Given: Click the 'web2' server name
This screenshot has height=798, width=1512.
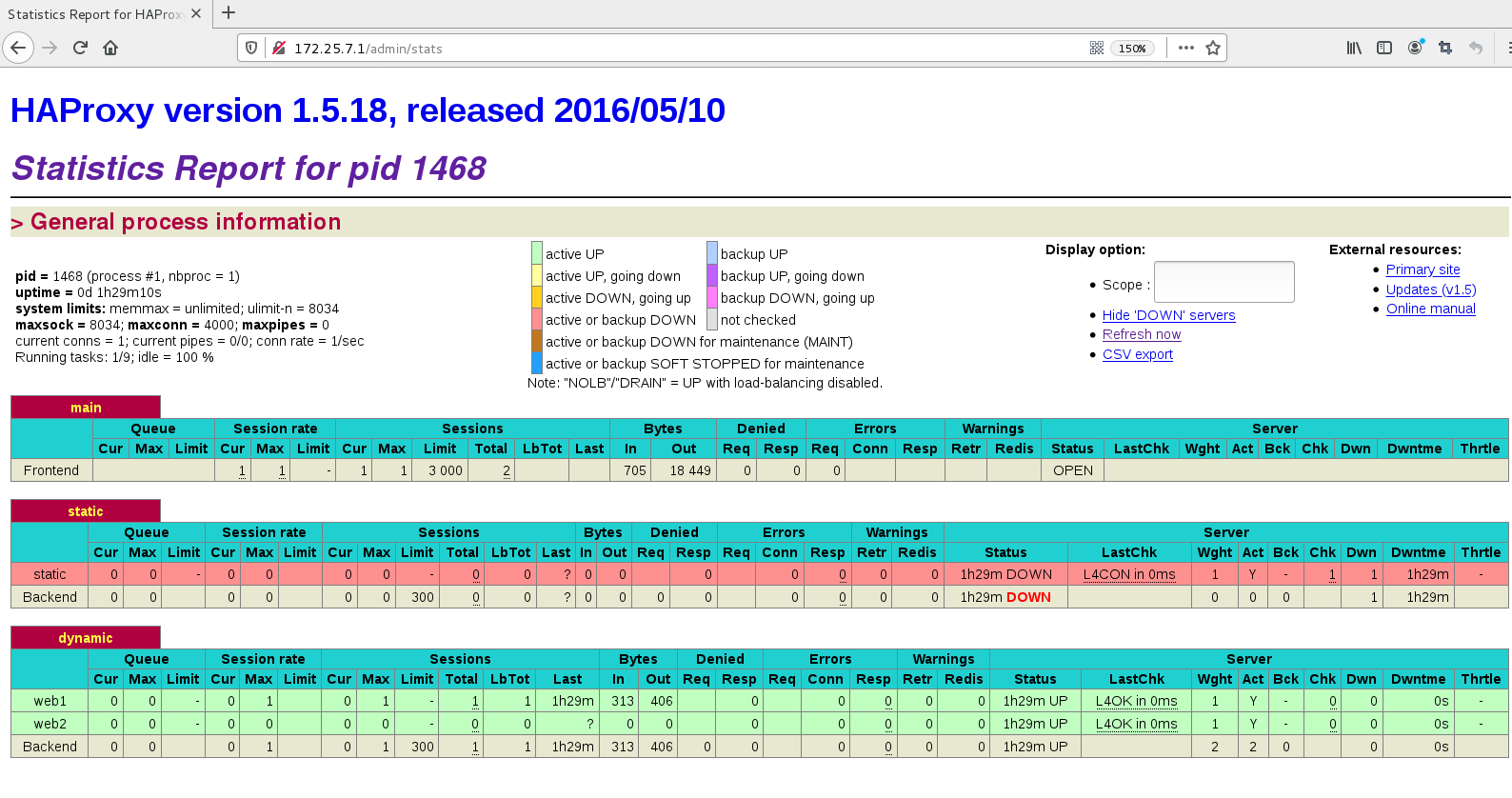Looking at the screenshot, I should coord(50,724).
